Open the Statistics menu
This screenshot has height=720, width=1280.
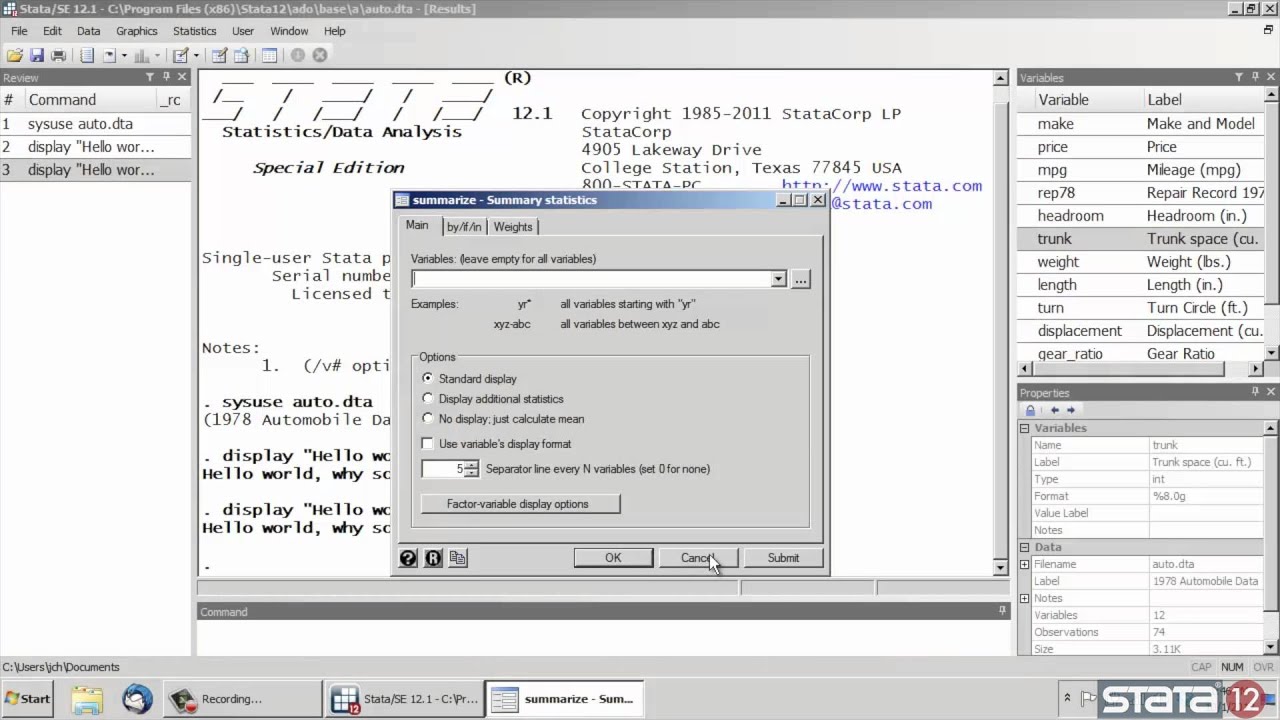(x=194, y=31)
